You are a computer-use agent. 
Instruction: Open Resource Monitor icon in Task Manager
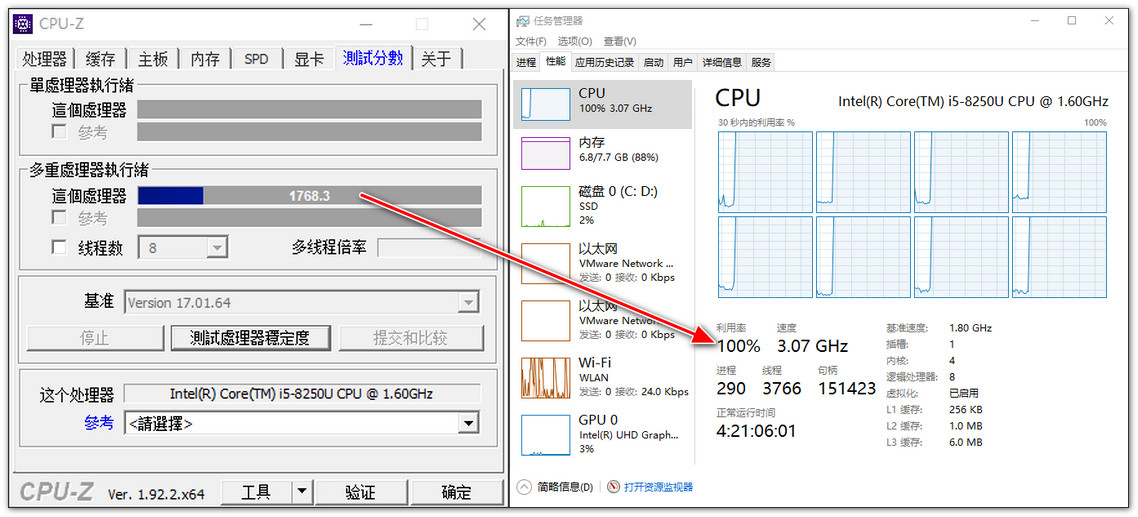tap(613, 487)
